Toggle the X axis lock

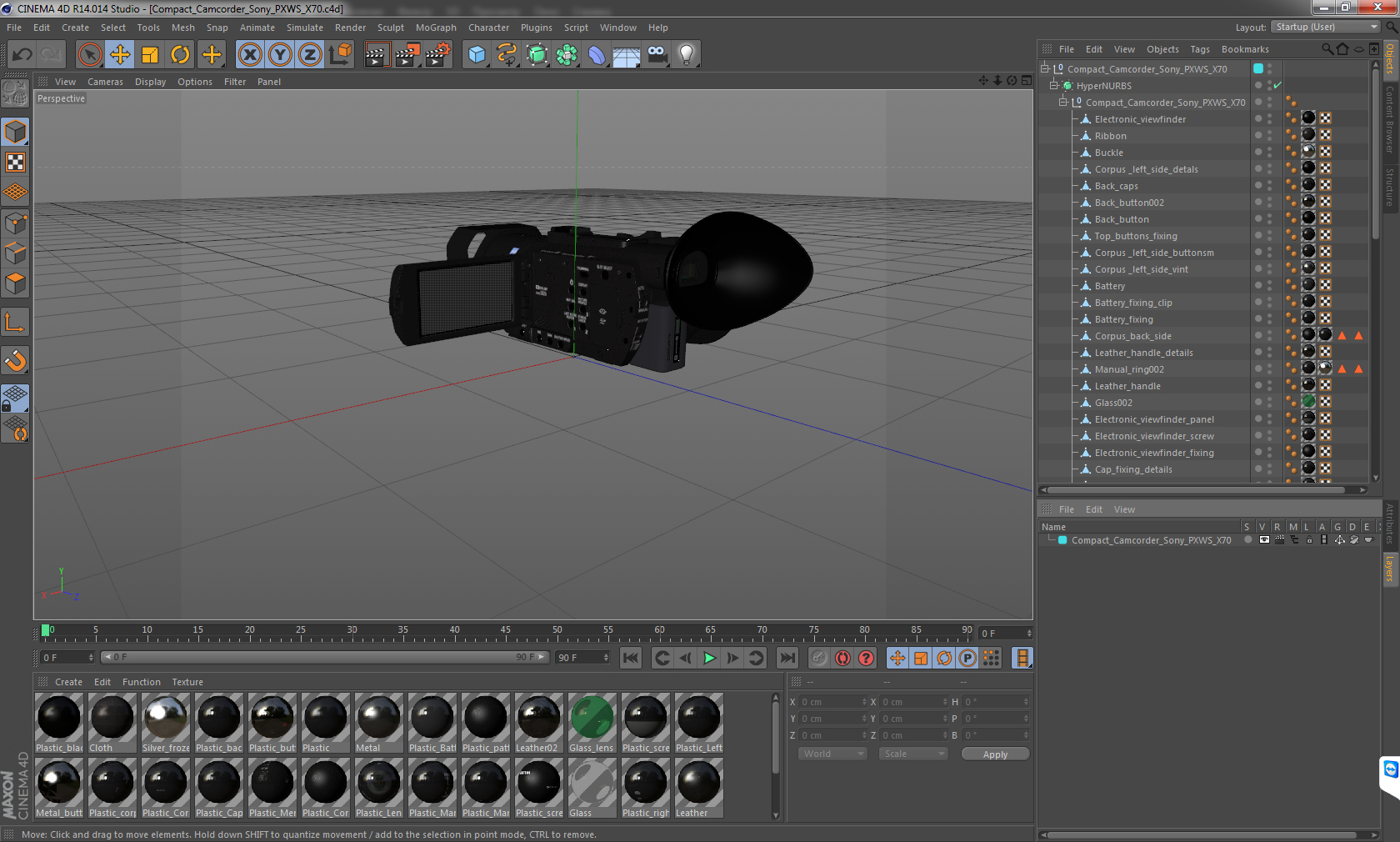point(249,55)
